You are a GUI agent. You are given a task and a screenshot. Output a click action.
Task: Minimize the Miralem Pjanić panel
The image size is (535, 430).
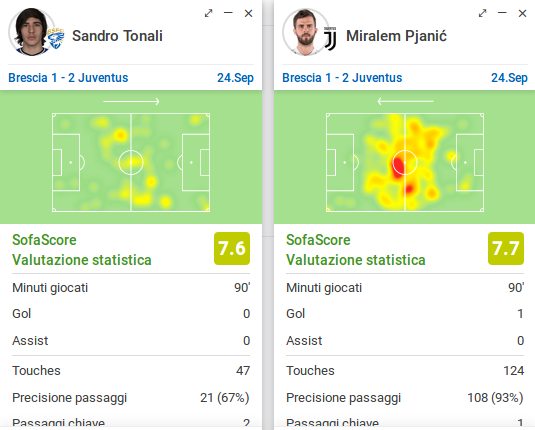click(x=502, y=13)
